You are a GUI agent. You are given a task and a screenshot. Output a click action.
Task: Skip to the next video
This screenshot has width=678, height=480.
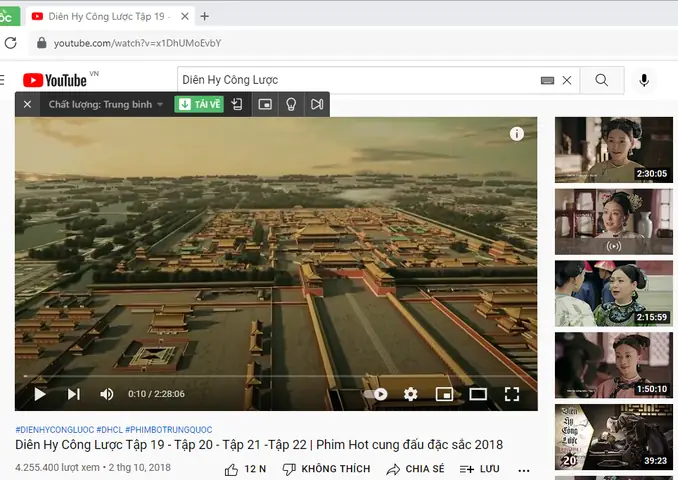[74, 394]
